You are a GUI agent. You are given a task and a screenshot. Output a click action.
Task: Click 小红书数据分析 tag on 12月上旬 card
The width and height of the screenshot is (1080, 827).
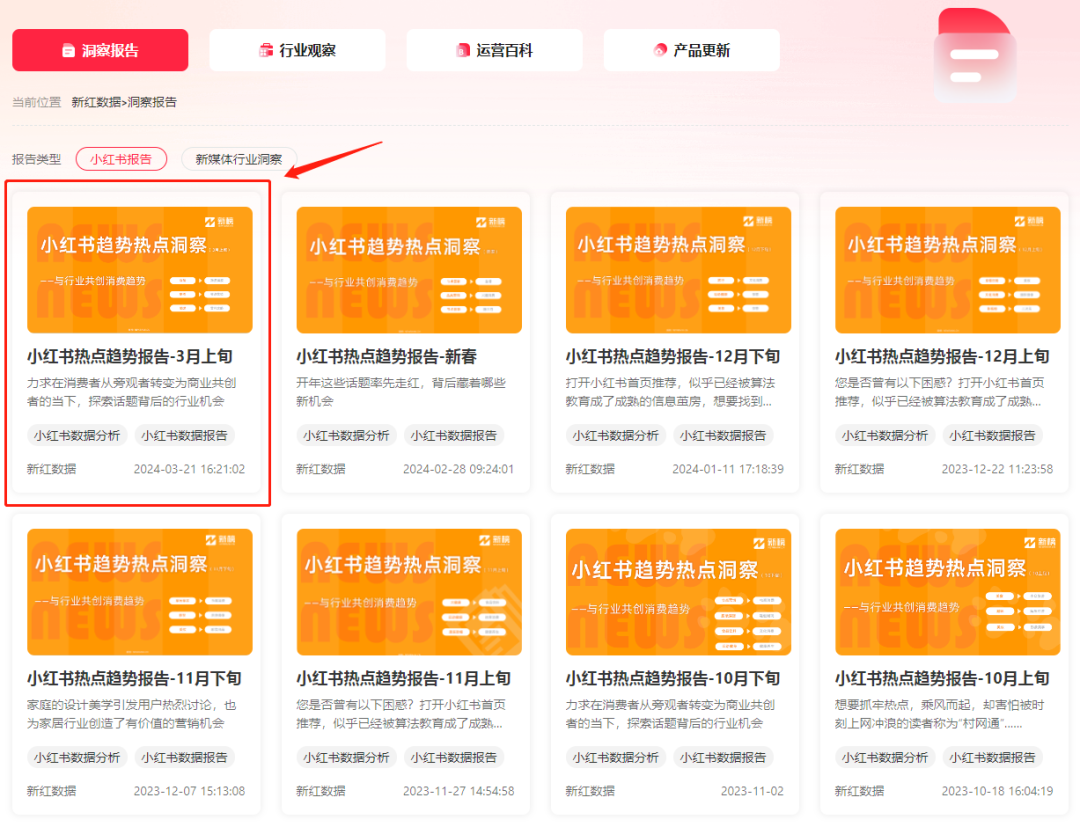885,436
